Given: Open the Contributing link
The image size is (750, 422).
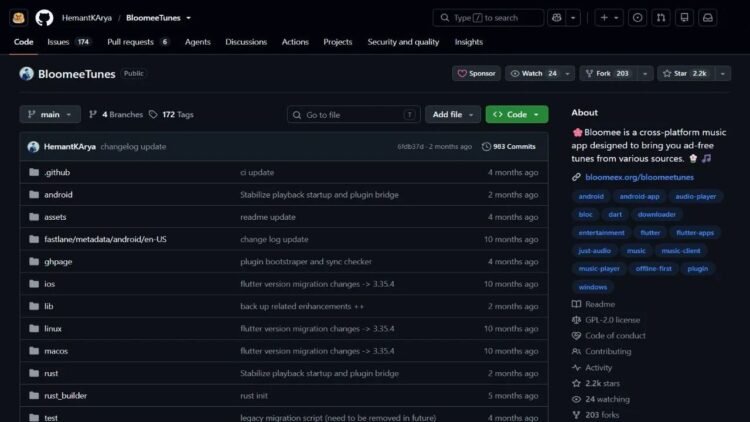Looking at the screenshot, I should pyautogui.click(x=608, y=352).
